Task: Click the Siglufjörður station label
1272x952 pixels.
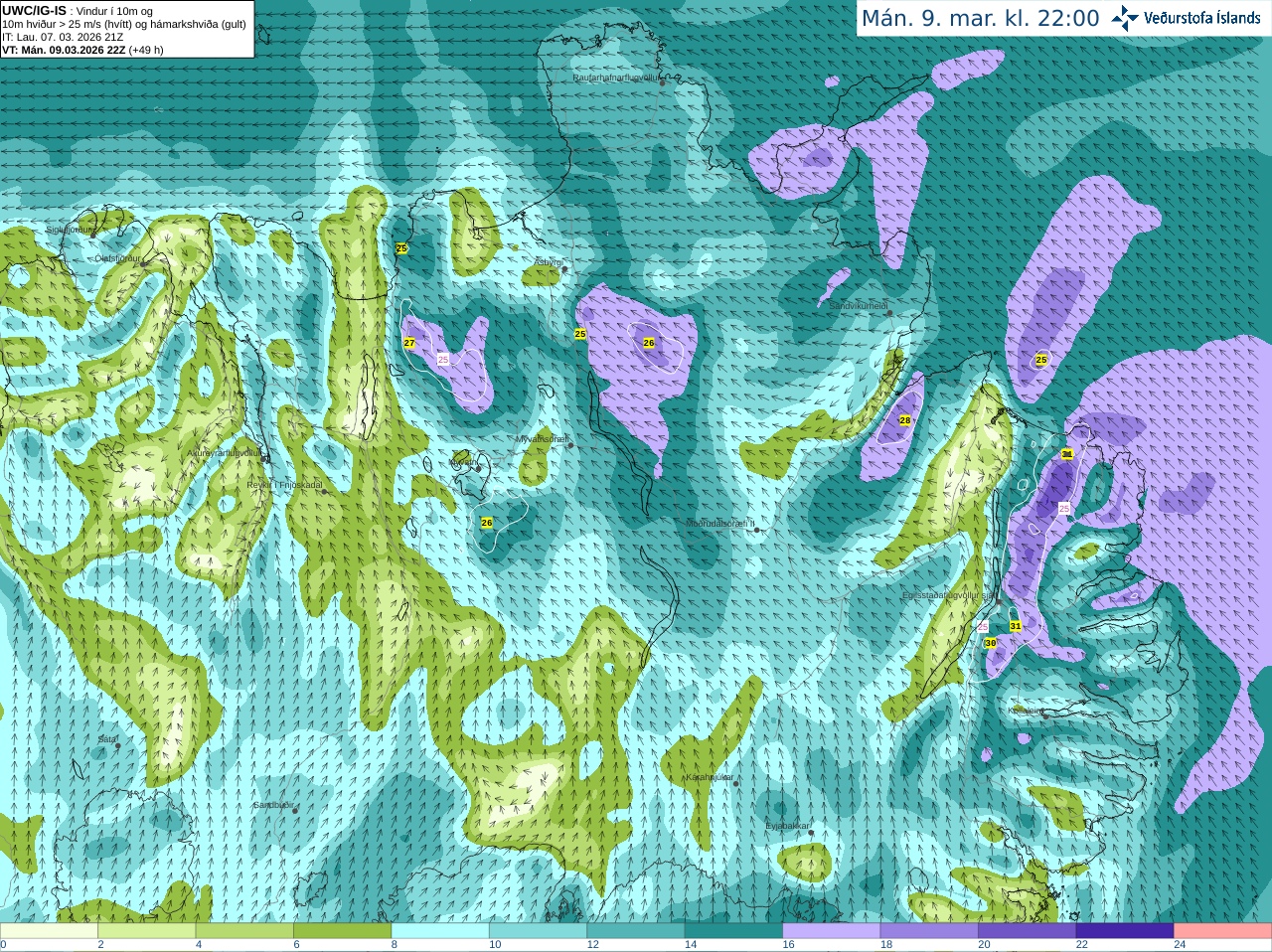Action: coord(71,230)
